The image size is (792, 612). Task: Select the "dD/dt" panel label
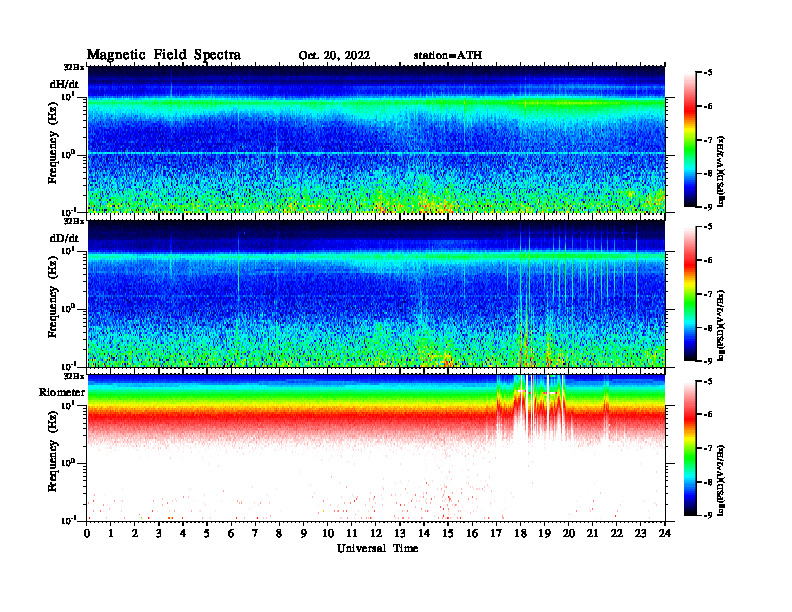(64, 238)
